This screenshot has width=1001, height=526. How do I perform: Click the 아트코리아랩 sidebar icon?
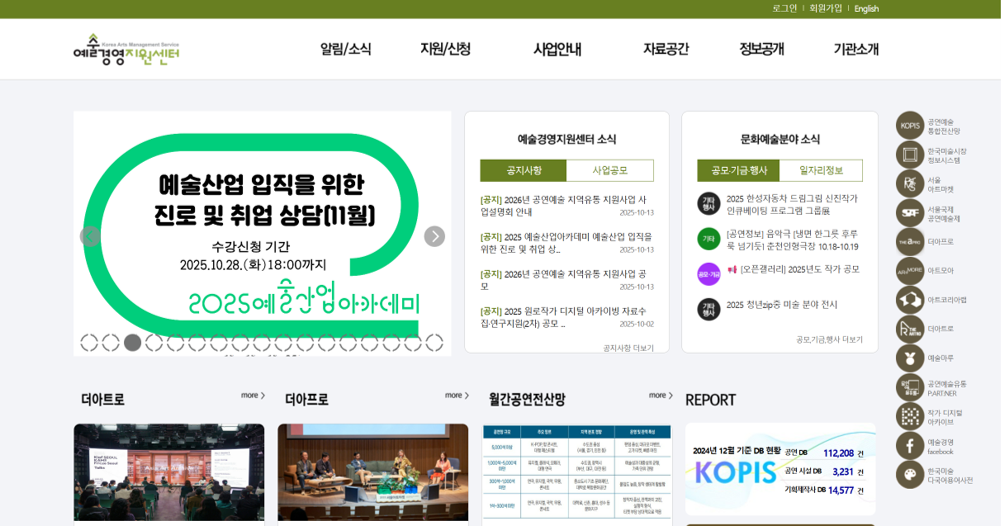910,300
